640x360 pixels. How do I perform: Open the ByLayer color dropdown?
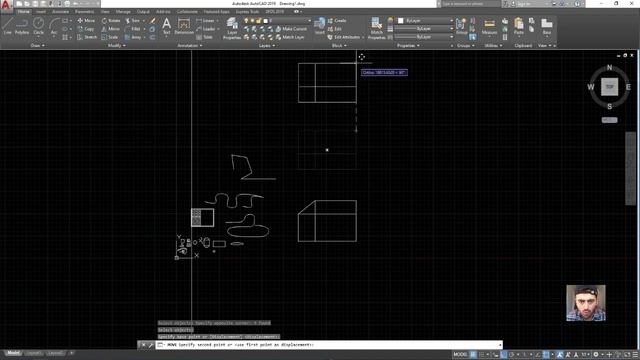click(425, 20)
